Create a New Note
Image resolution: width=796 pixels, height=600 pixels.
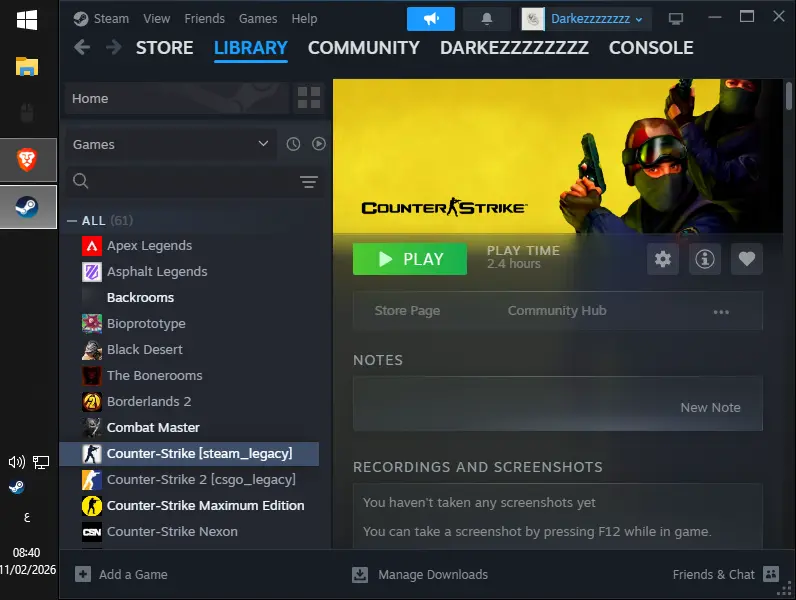pyautogui.click(x=710, y=408)
